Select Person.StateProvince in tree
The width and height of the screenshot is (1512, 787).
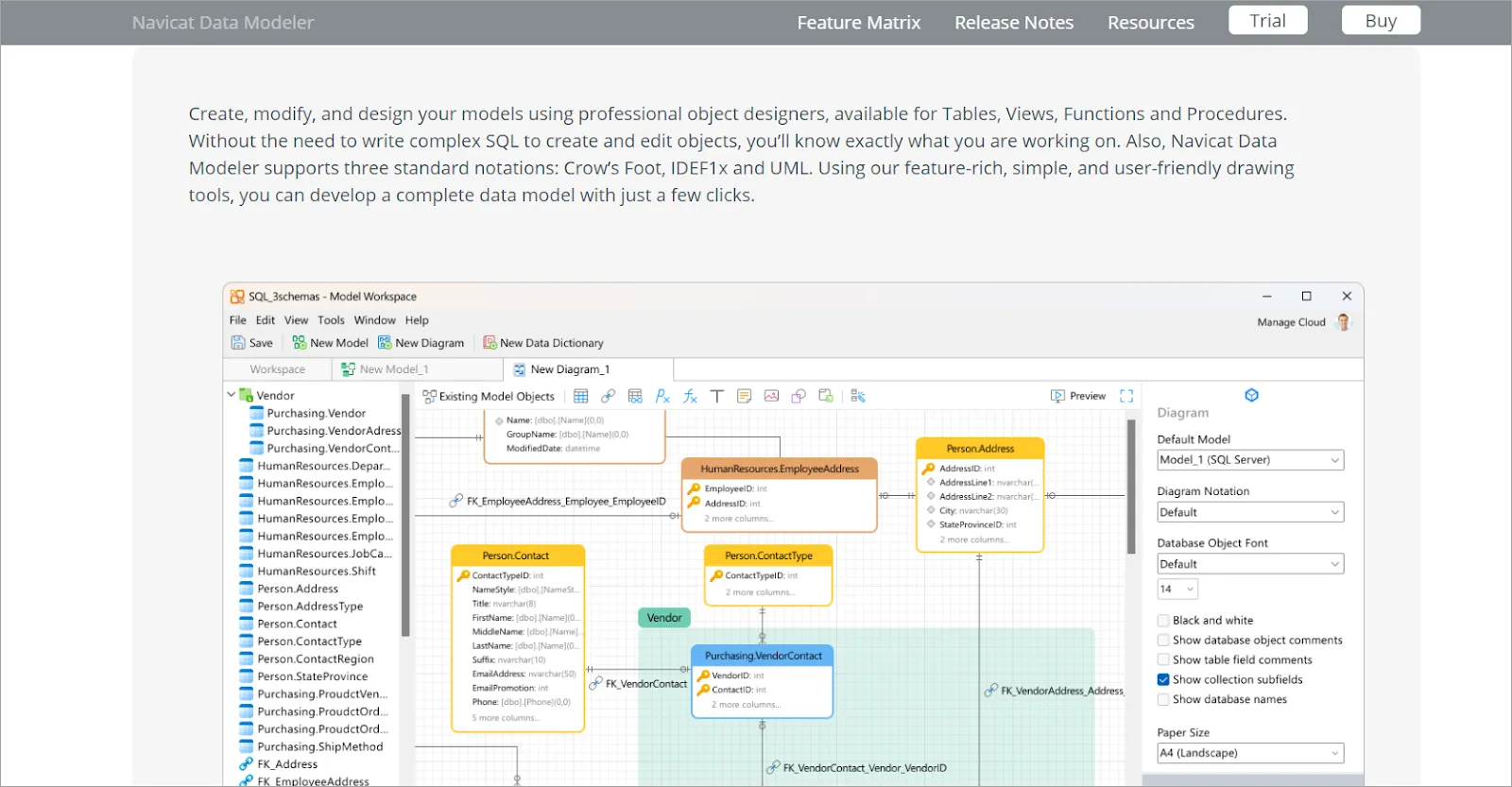[313, 676]
